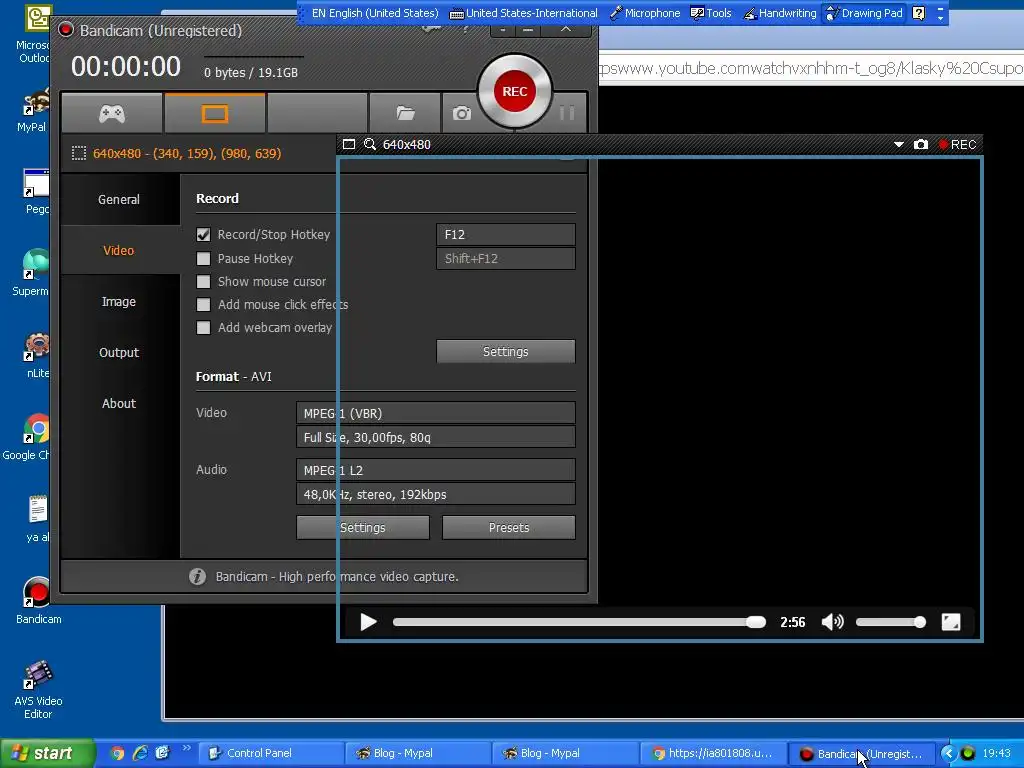Expand hidden system tray icons arrow
The height and width of the screenshot is (768, 1024).
(948, 753)
